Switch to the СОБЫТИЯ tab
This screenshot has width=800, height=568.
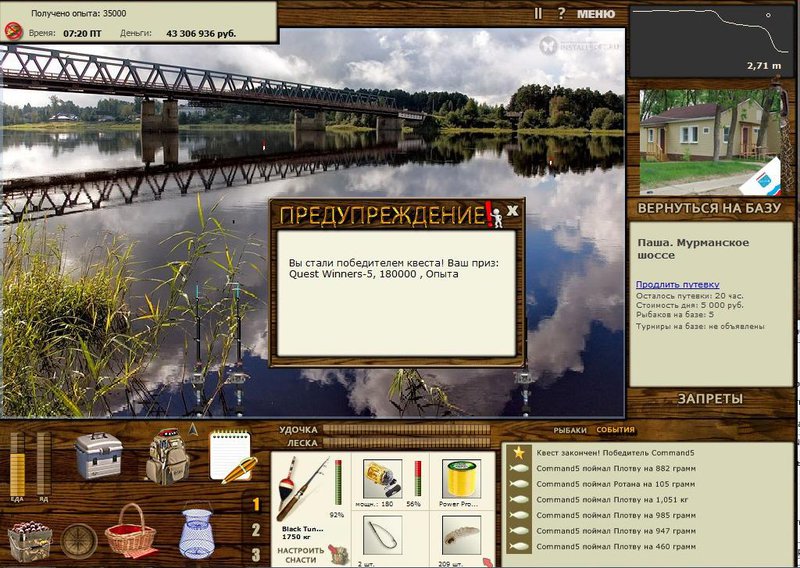pos(615,430)
